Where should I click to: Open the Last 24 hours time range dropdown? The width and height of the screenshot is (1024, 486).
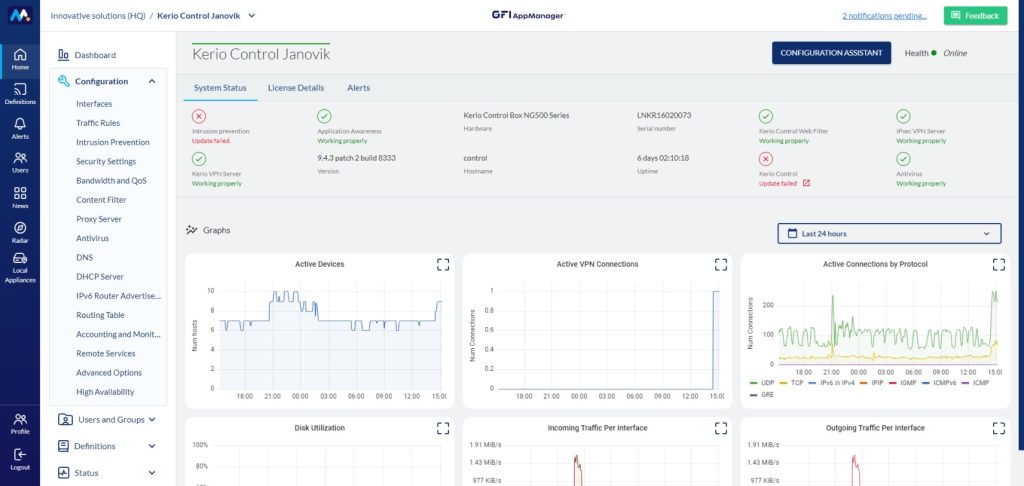[889, 233]
